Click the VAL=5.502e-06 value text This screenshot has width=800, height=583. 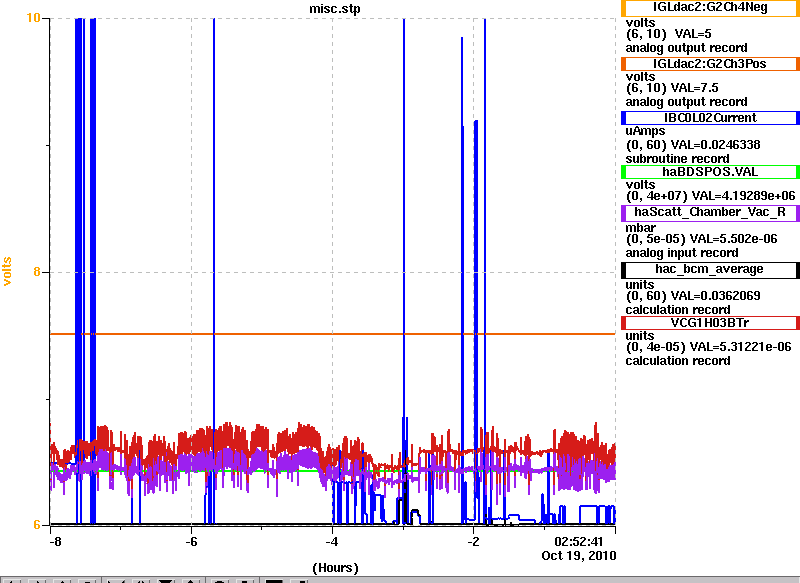(x=733, y=239)
